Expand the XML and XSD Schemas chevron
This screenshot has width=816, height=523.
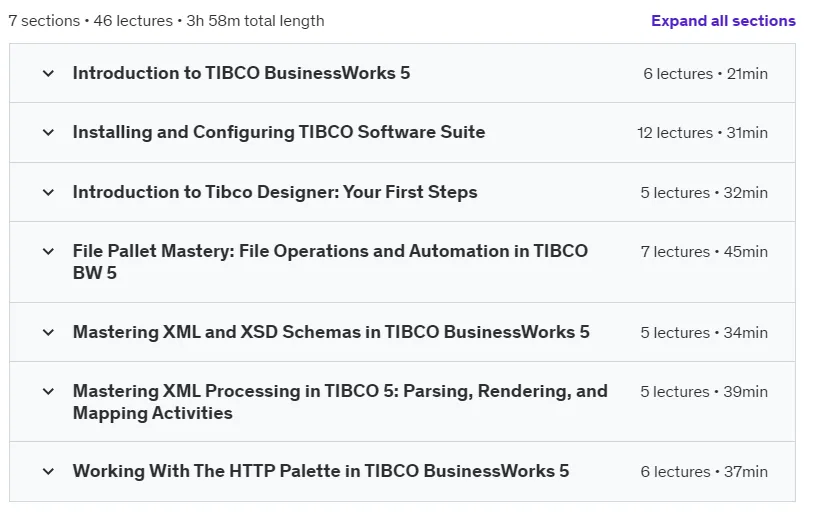click(x=48, y=333)
